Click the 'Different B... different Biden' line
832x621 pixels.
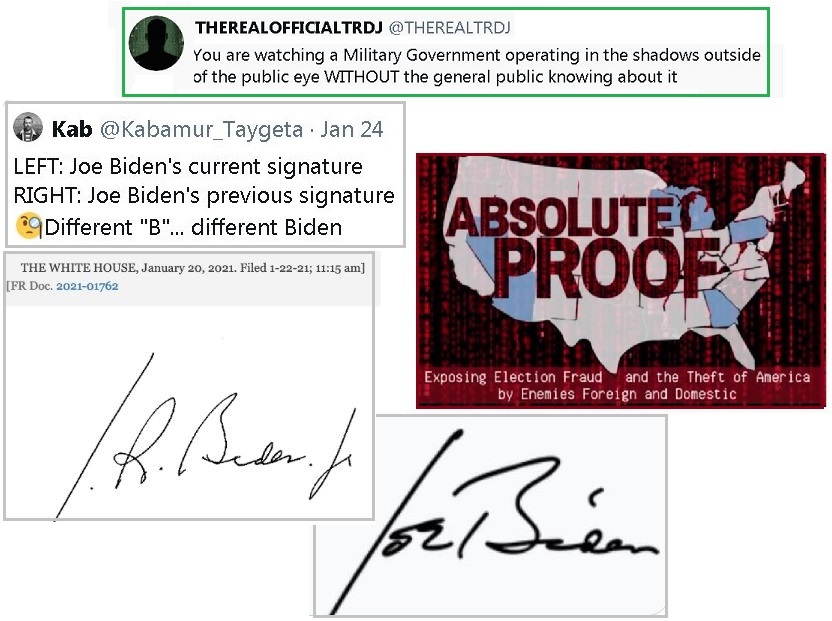click(193, 227)
